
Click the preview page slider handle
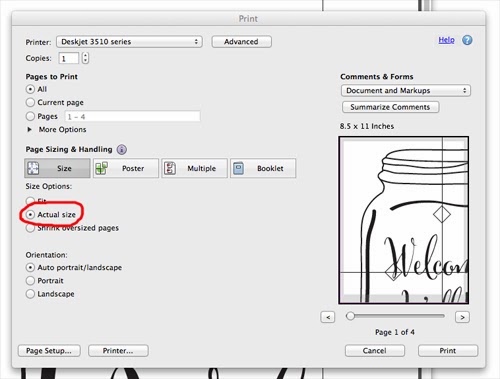(x=350, y=316)
